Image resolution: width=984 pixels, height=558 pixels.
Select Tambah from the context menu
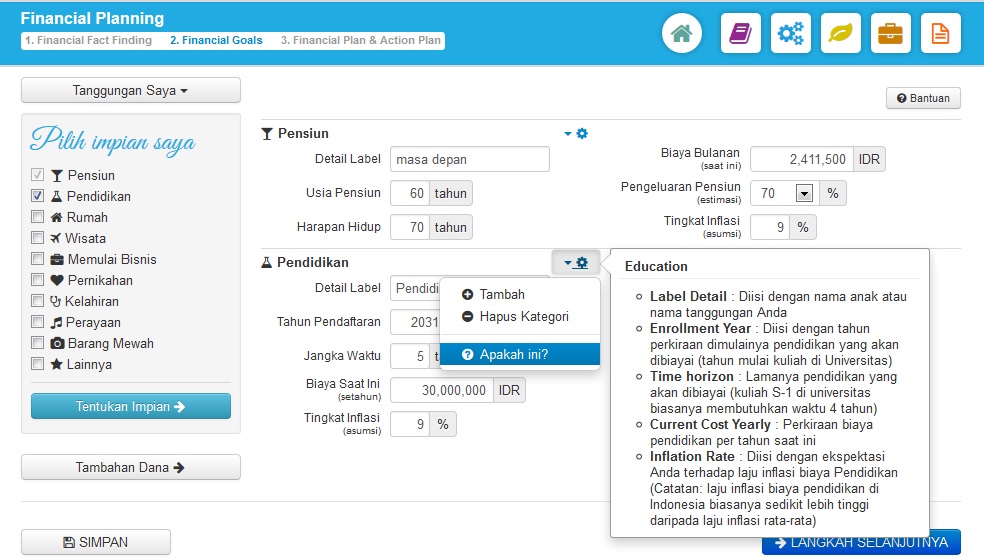pos(501,294)
